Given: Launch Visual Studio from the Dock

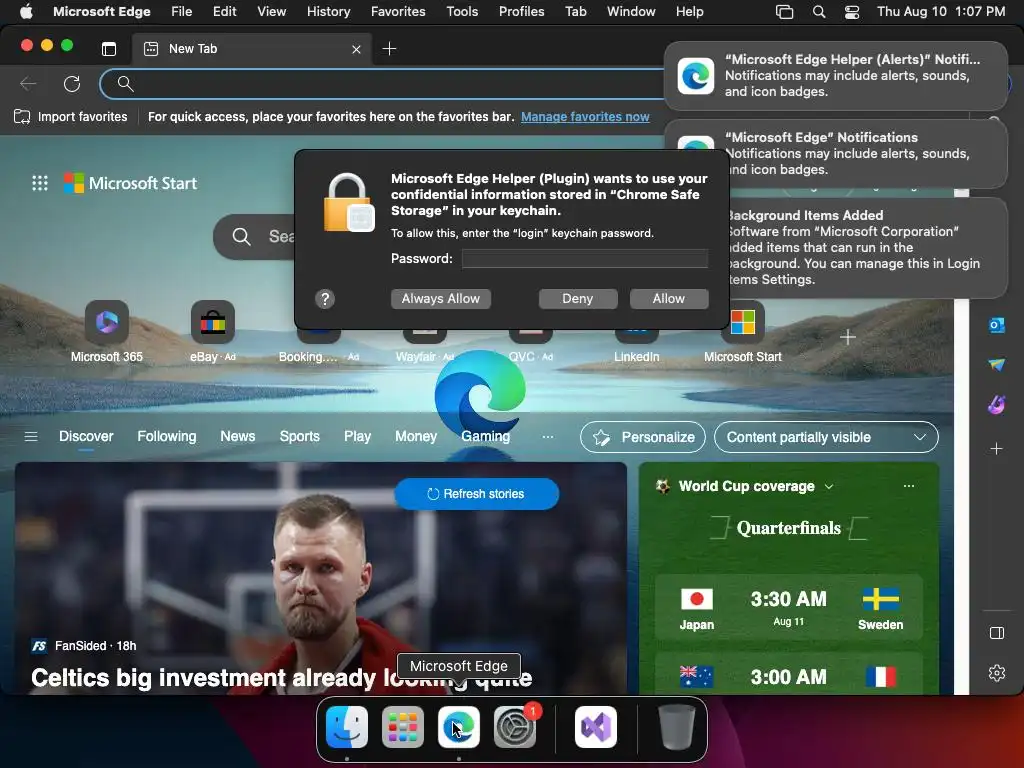Looking at the screenshot, I should (596, 727).
